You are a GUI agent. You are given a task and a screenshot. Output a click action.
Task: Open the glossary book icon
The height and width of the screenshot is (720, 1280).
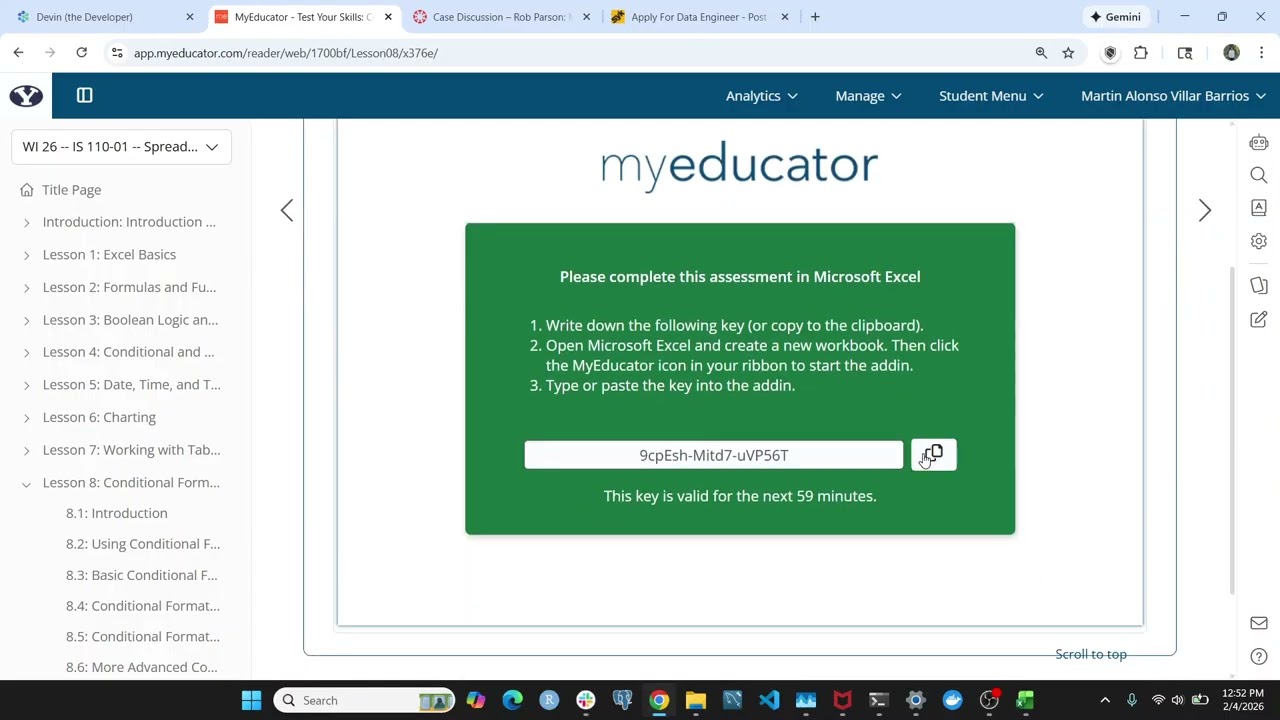tap(1259, 208)
